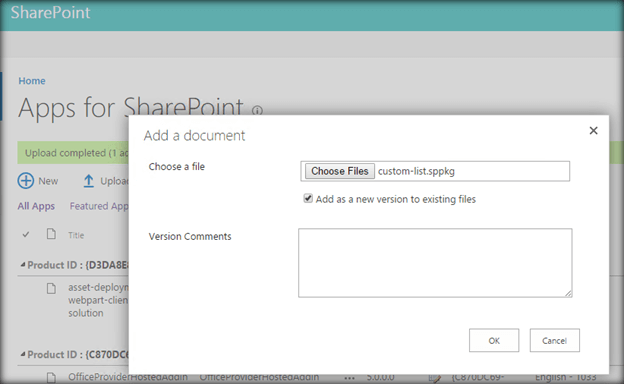Click the info icon beside Apps for SharePoint
Viewport: 624px width, 384px height.
pos(257,110)
